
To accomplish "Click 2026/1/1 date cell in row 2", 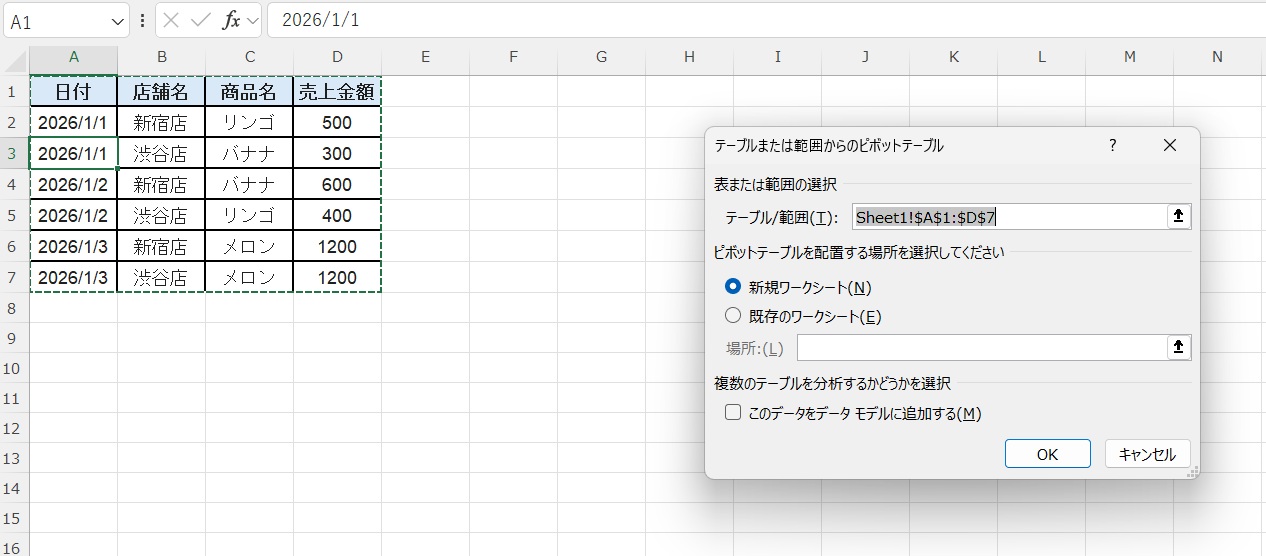I will 74,122.
